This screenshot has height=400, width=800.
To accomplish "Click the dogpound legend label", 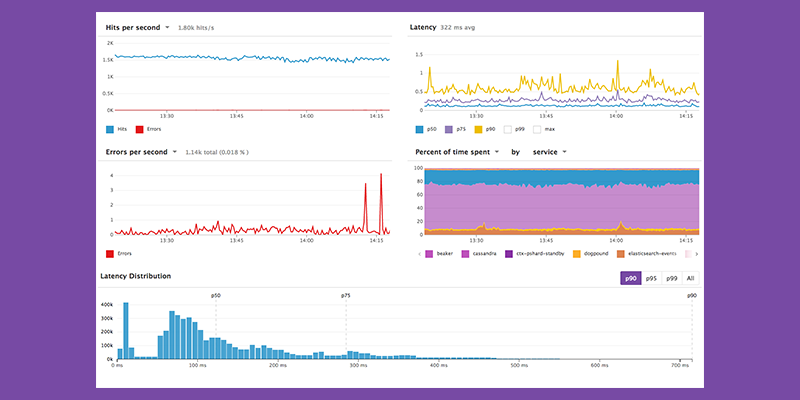I will [596, 254].
